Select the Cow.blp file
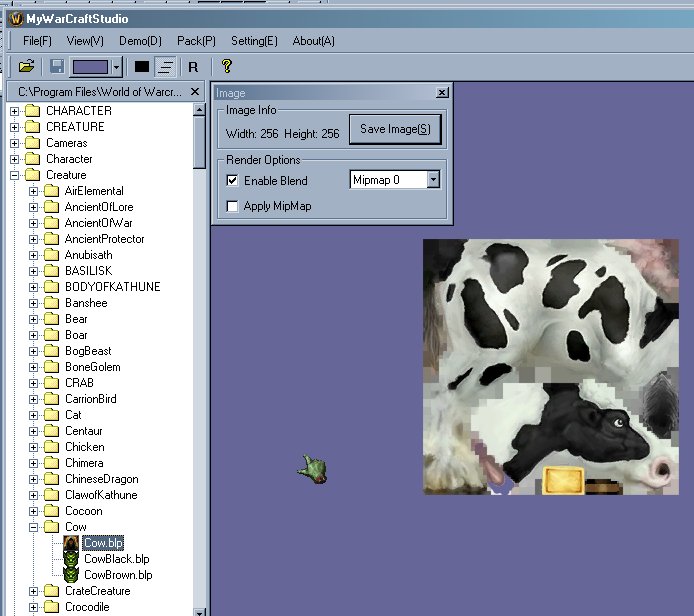This screenshot has width=694, height=616. coord(103,543)
